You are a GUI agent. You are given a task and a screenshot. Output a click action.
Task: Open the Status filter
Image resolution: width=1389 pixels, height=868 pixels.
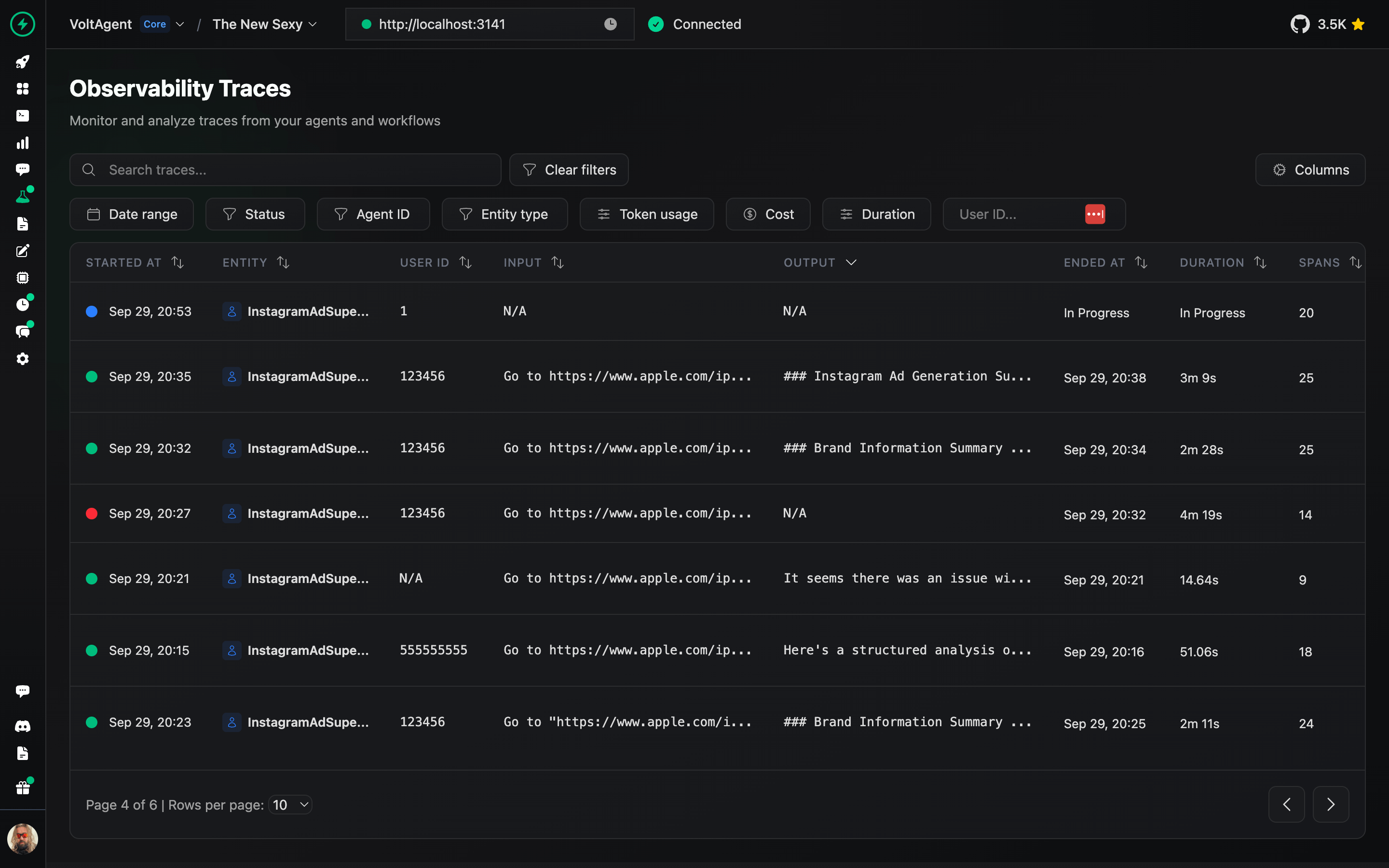click(x=255, y=214)
